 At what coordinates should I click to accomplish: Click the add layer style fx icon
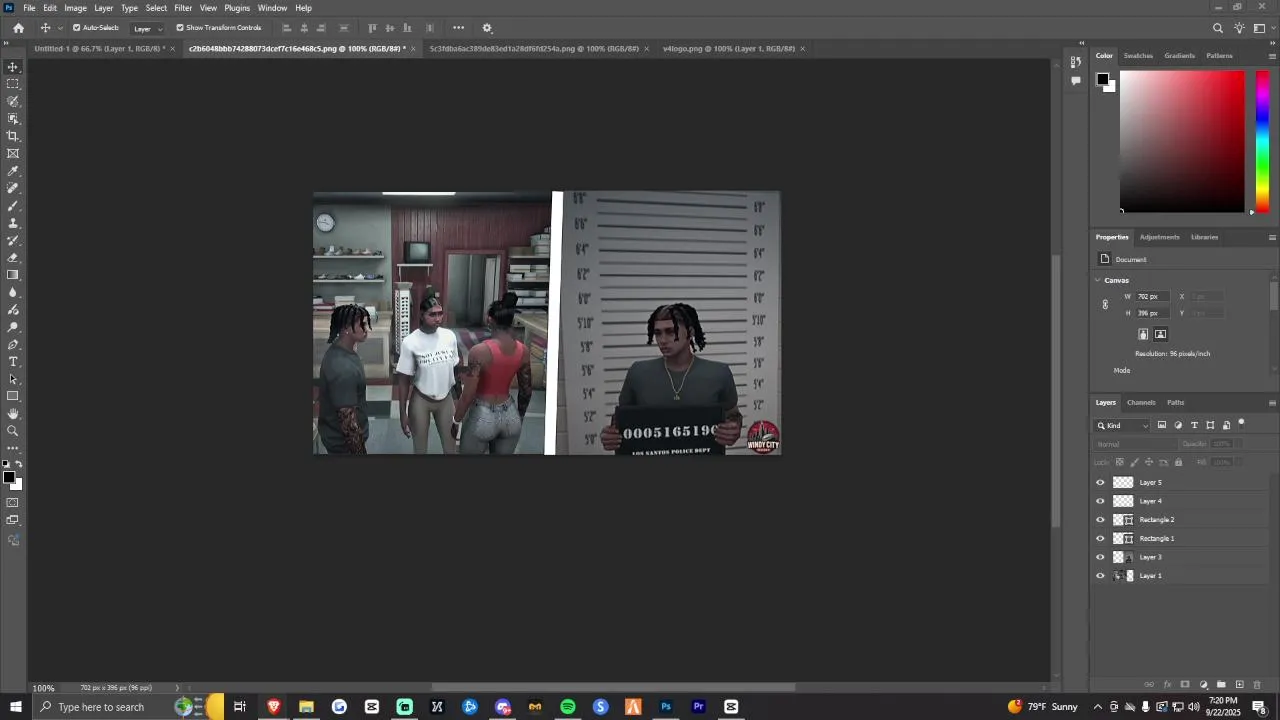point(1167,685)
